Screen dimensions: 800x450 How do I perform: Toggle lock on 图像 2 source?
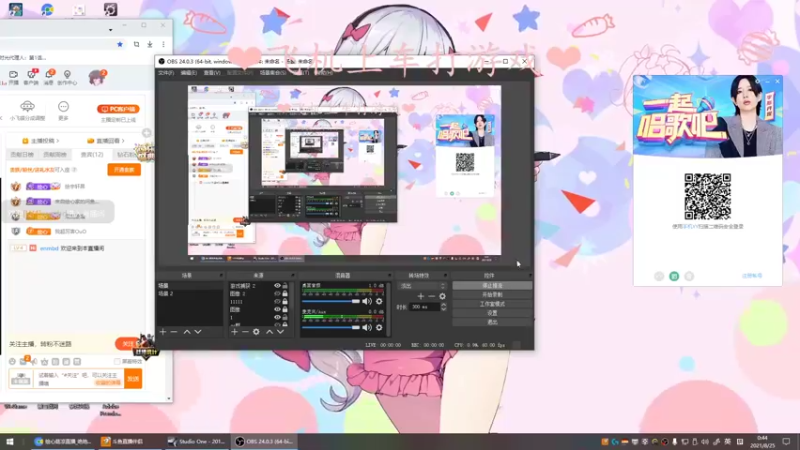coord(285,293)
